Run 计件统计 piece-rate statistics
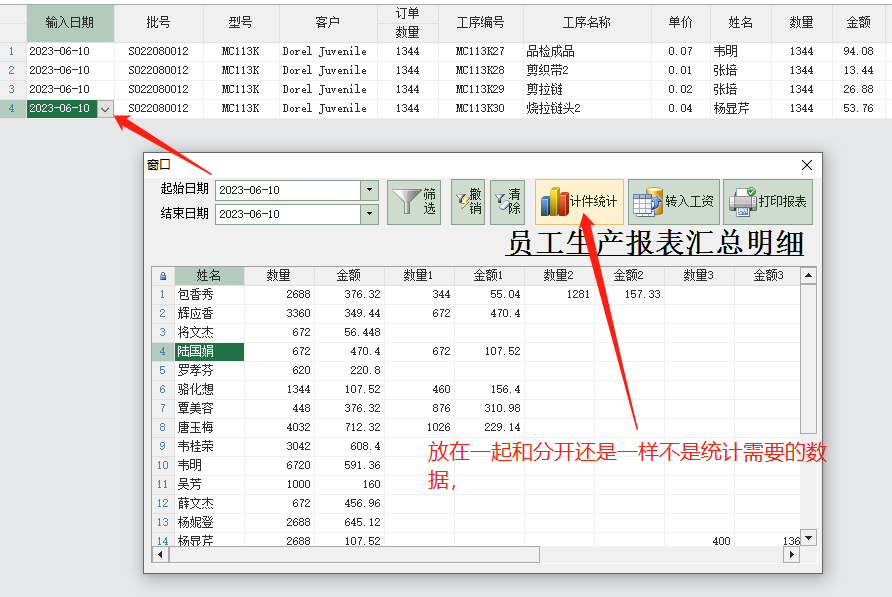Image resolution: width=892 pixels, height=597 pixels. click(x=579, y=202)
